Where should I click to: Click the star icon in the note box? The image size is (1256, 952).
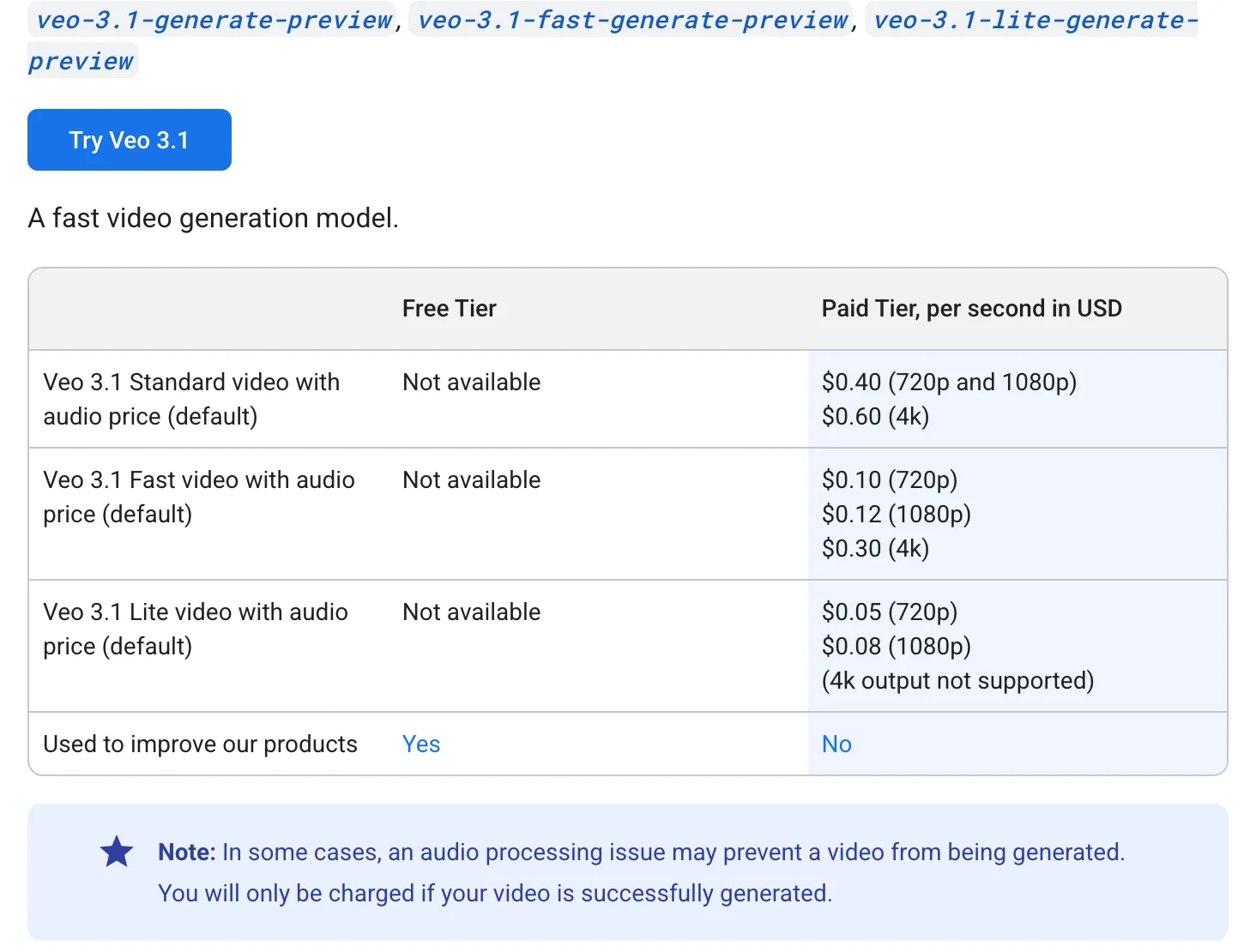click(117, 852)
